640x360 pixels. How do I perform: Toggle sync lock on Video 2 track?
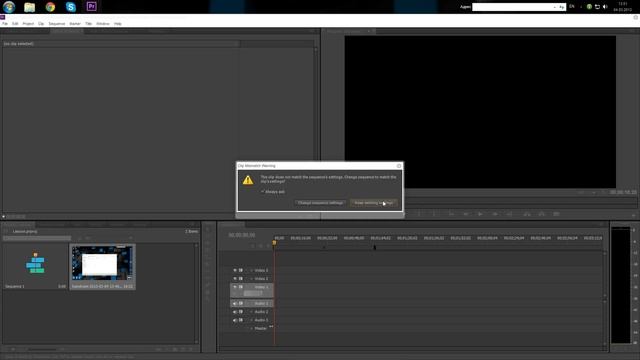click(241, 278)
